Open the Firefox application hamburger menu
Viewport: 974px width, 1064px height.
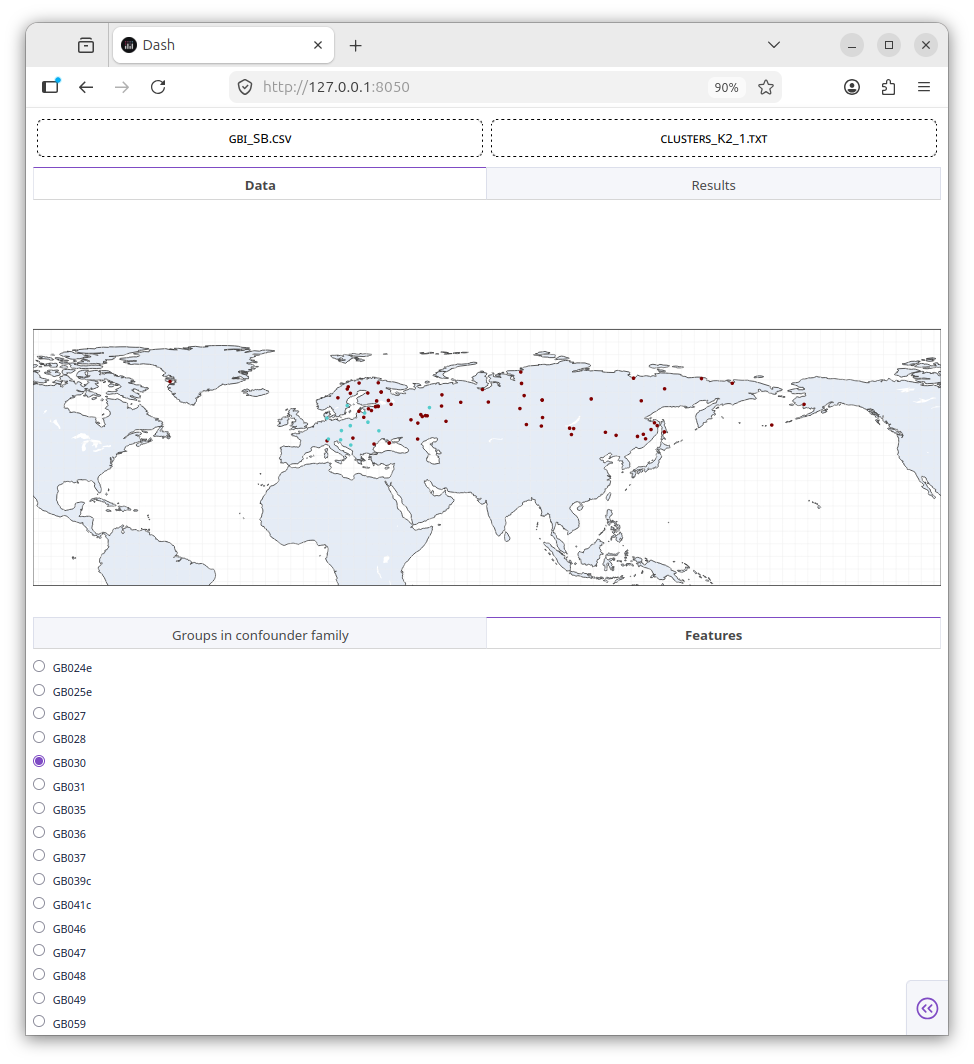pos(924,87)
